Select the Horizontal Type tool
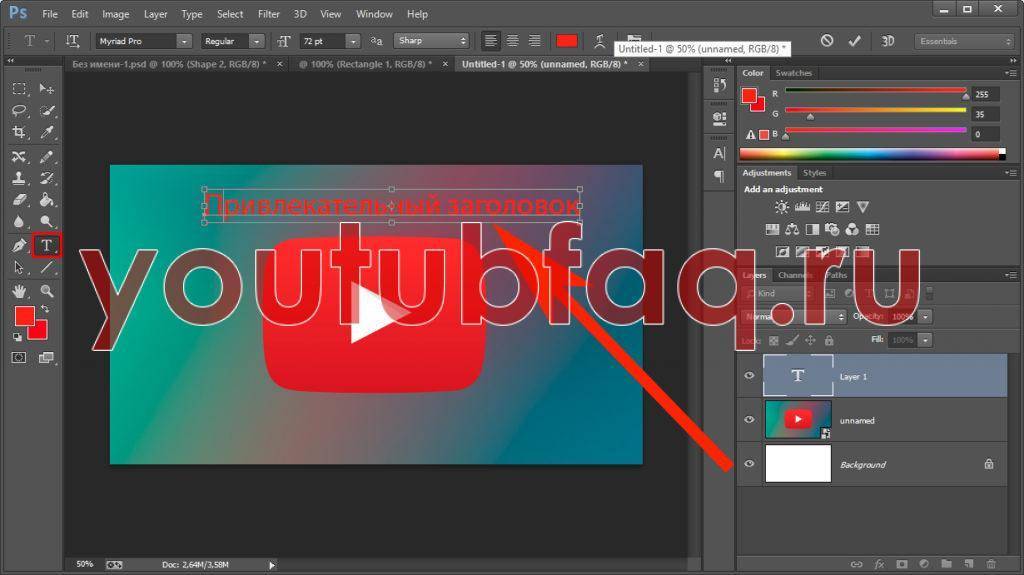 point(46,245)
